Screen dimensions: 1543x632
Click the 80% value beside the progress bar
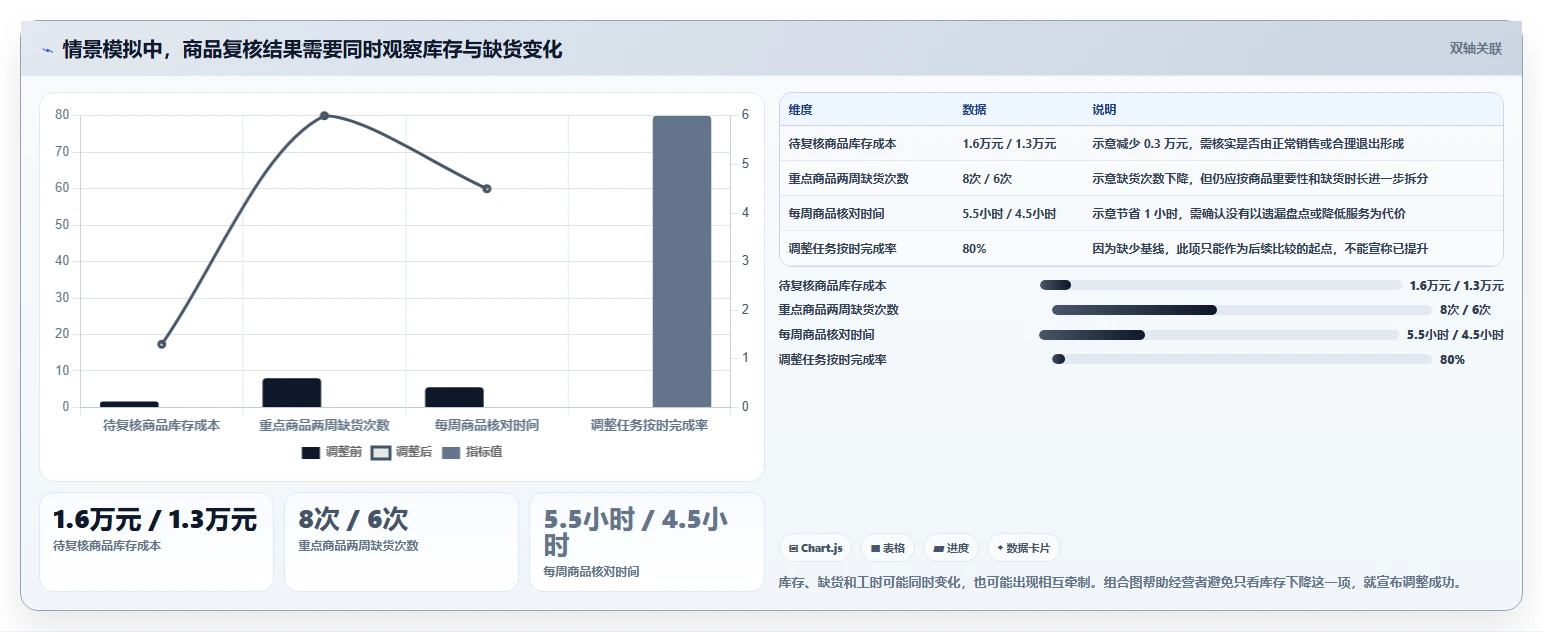point(1452,360)
